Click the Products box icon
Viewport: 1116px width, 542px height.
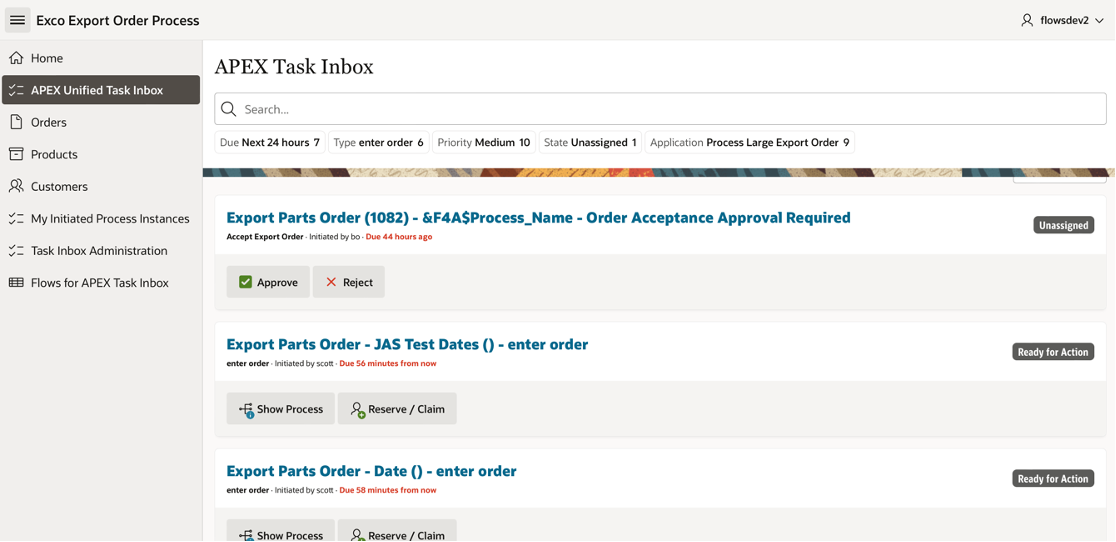(x=16, y=154)
